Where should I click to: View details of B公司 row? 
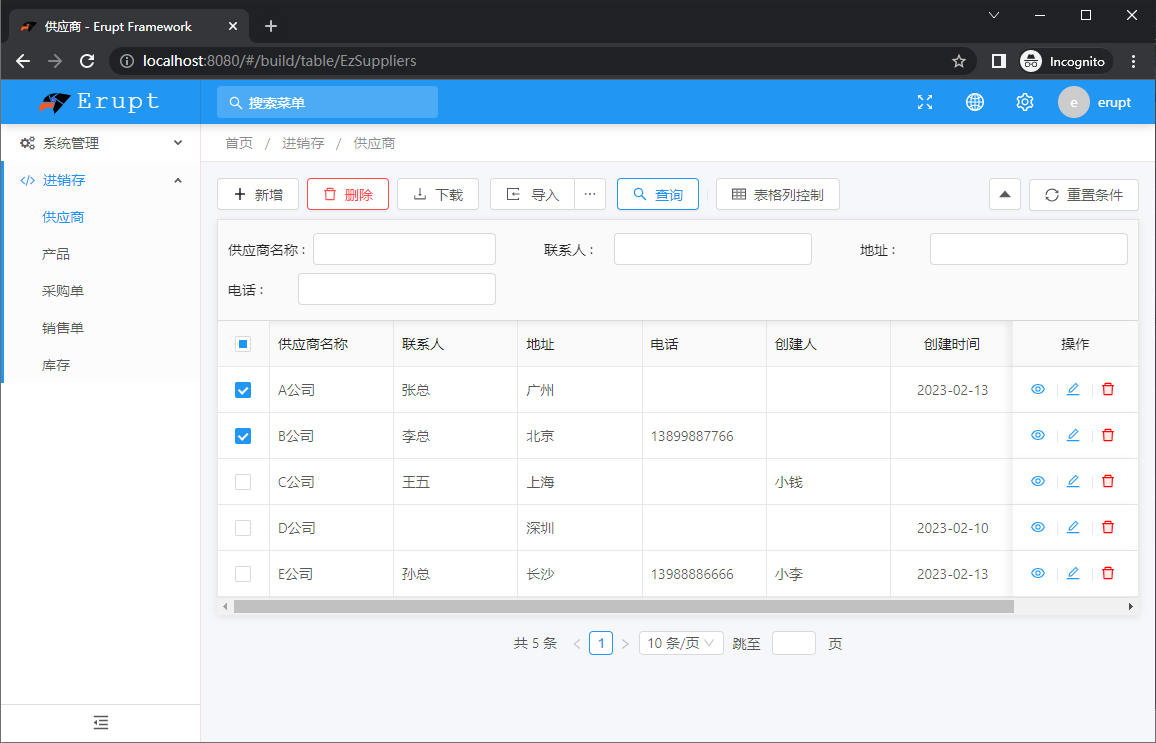[1038, 436]
